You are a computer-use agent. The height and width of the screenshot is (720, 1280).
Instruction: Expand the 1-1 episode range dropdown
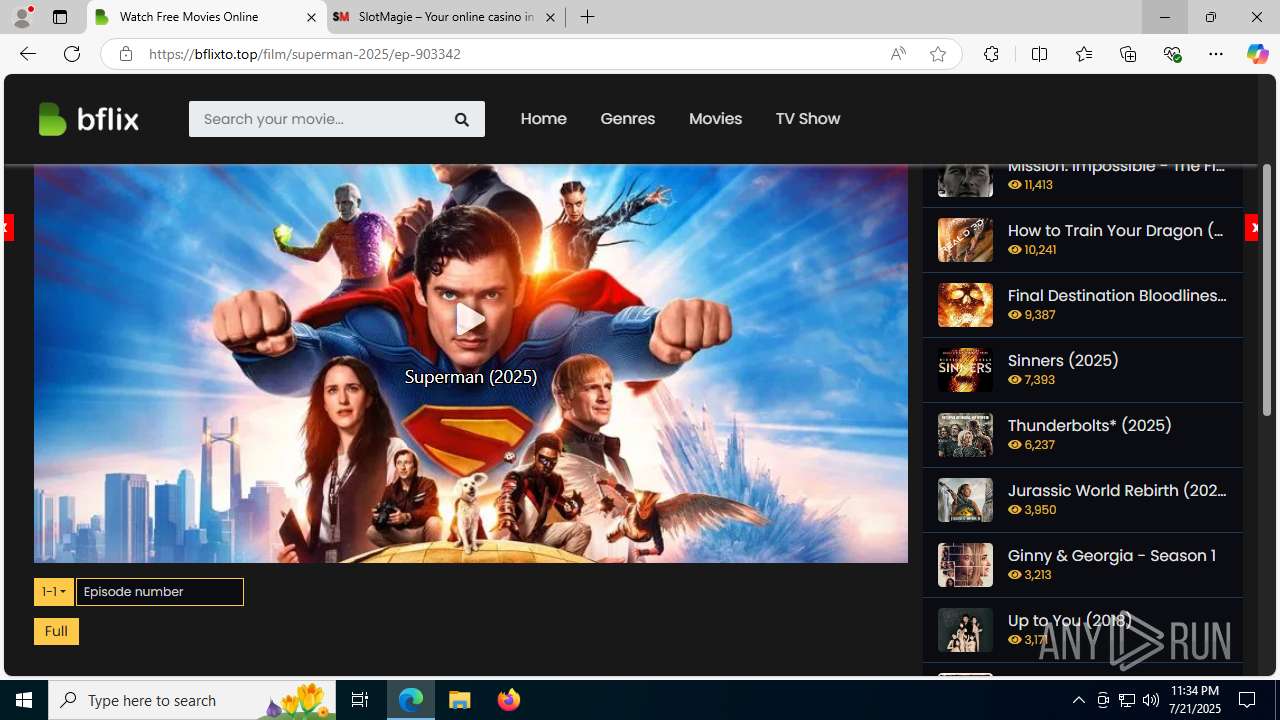click(x=54, y=592)
